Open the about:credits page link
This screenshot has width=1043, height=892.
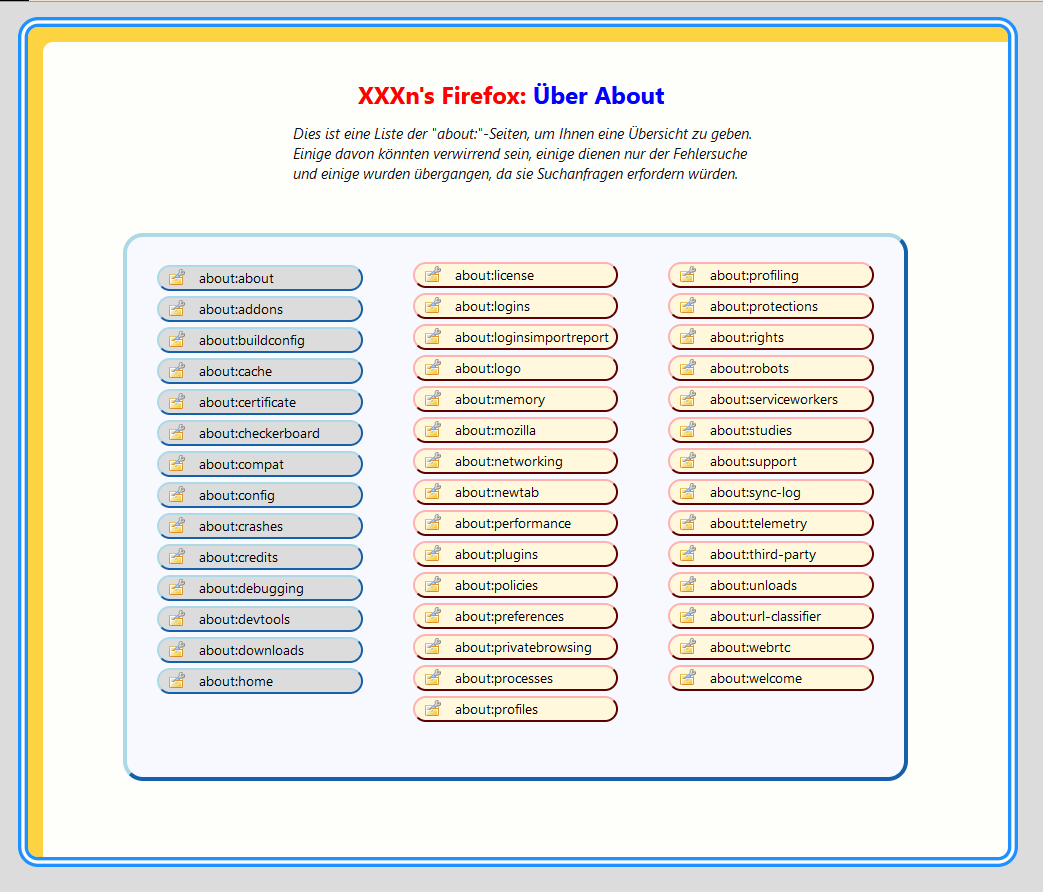[x=260, y=557]
